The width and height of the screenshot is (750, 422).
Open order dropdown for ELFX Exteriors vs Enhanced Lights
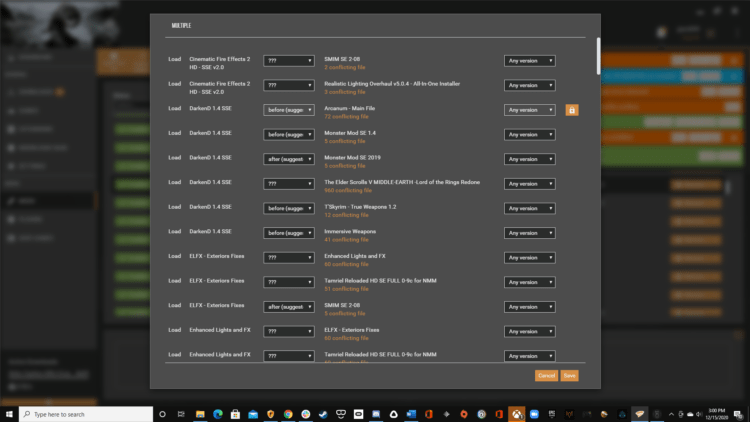tap(288, 257)
